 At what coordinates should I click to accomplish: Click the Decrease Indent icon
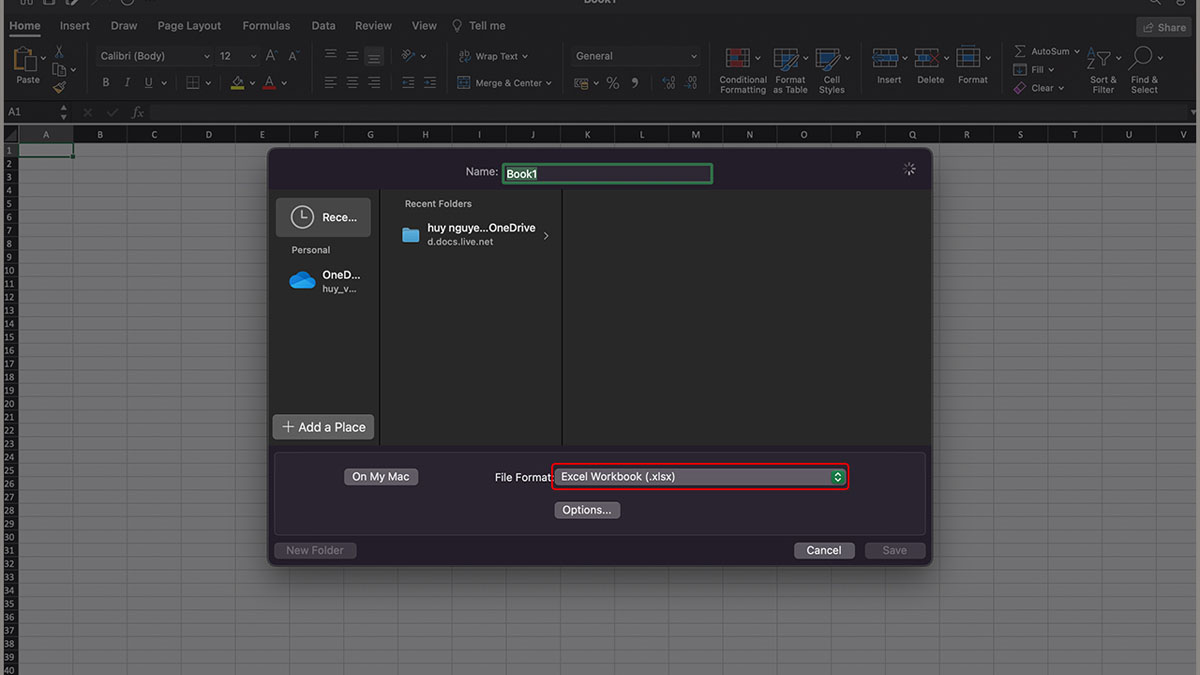tap(409, 83)
